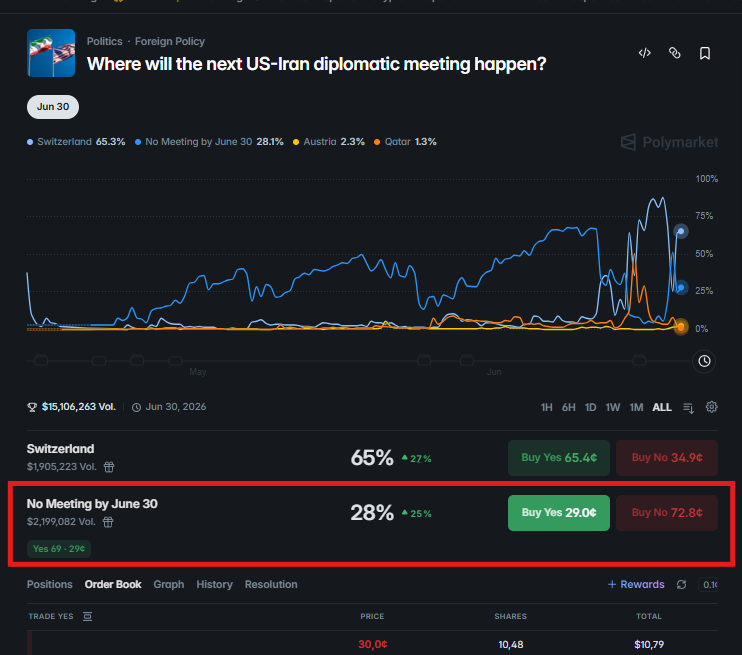742x655 pixels.
Task: Click Switzerland's 65% chance value
Action: (x=372, y=458)
